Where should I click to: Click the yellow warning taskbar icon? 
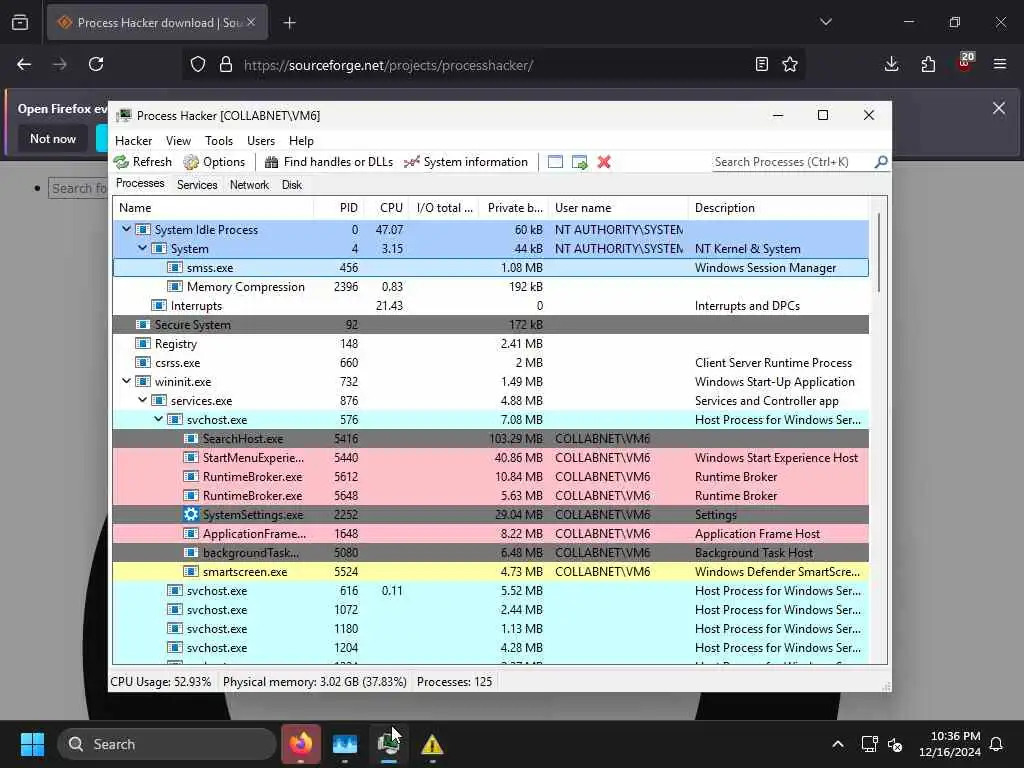(432, 744)
